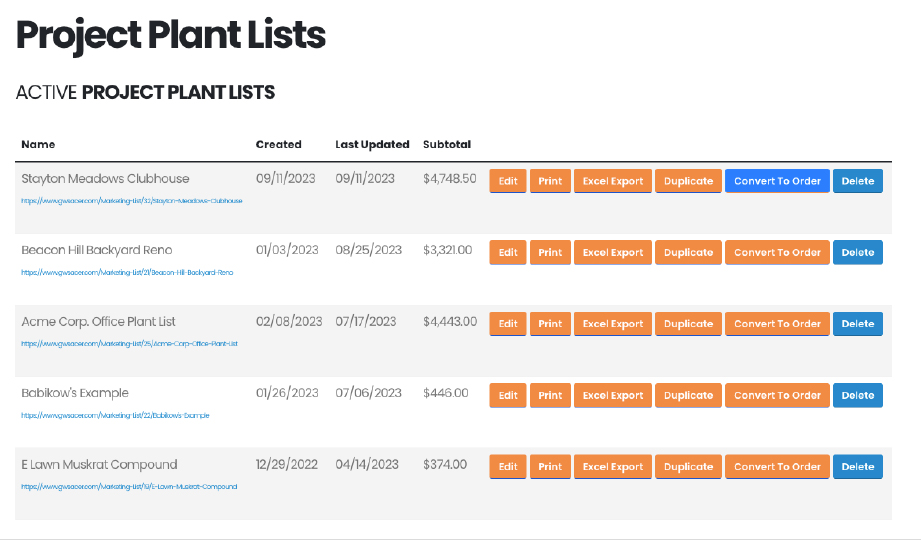Screen dimensions: 921x540
Task: Duplicate the Stayton Meadows Clubhouse list
Action: click(688, 181)
